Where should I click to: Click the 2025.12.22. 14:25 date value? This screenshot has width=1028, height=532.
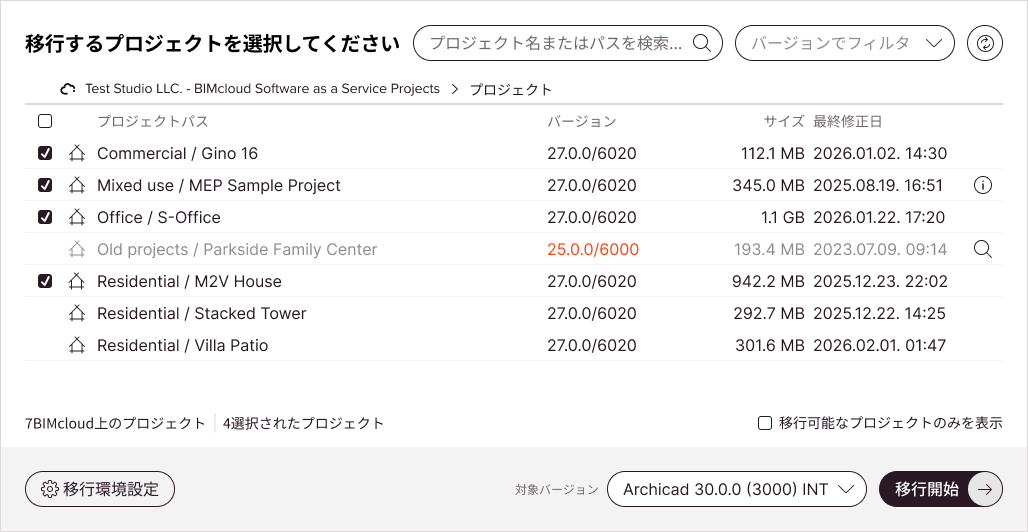click(880, 314)
